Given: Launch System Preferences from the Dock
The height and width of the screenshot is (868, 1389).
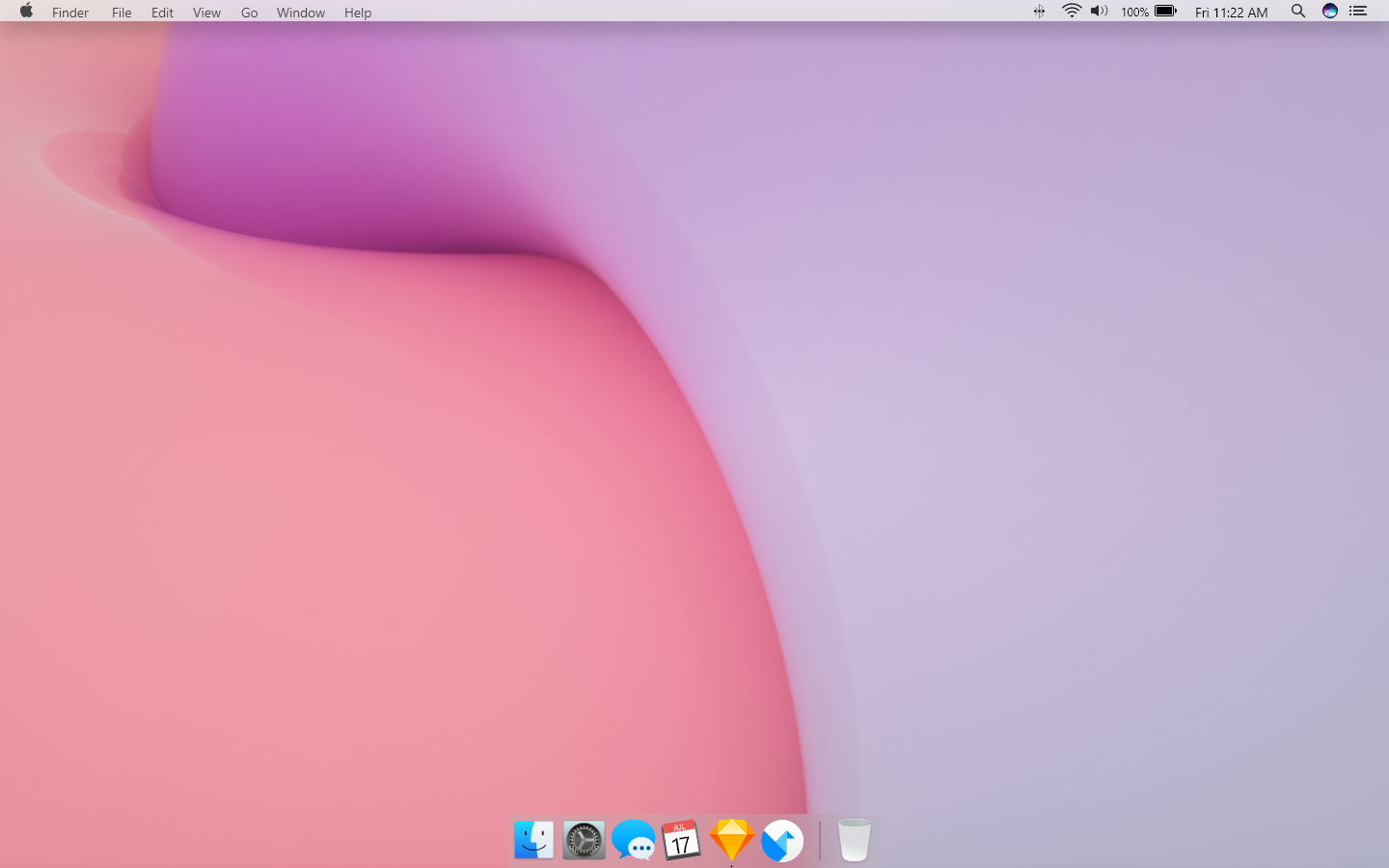Looking at the screenshot, I should pyautogui.click(x=584, y=840).
